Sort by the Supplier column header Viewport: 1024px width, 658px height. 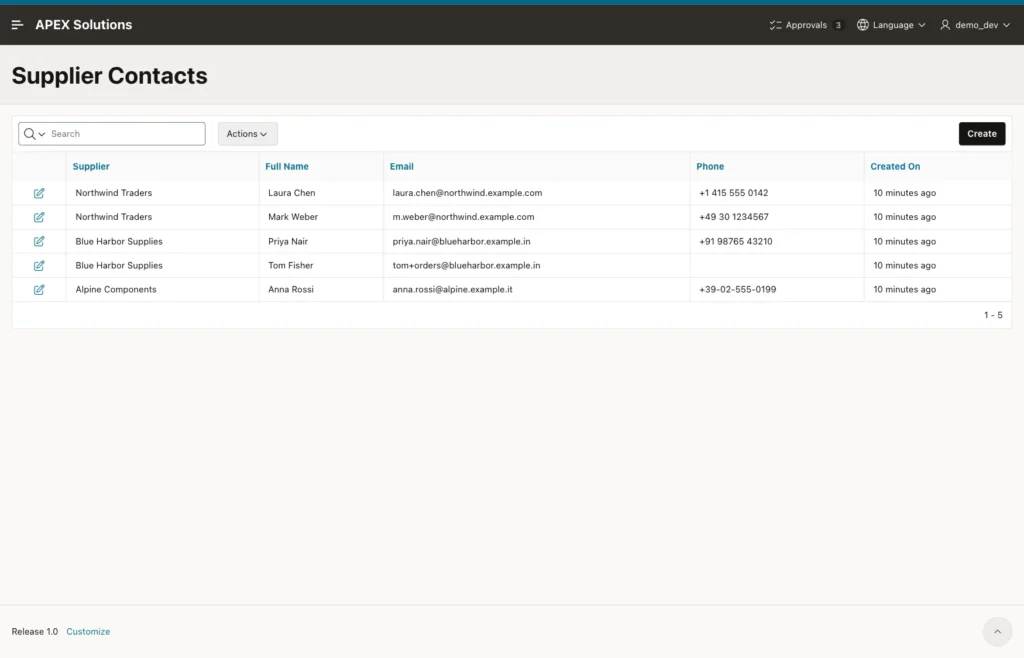(x=91, y=166)
